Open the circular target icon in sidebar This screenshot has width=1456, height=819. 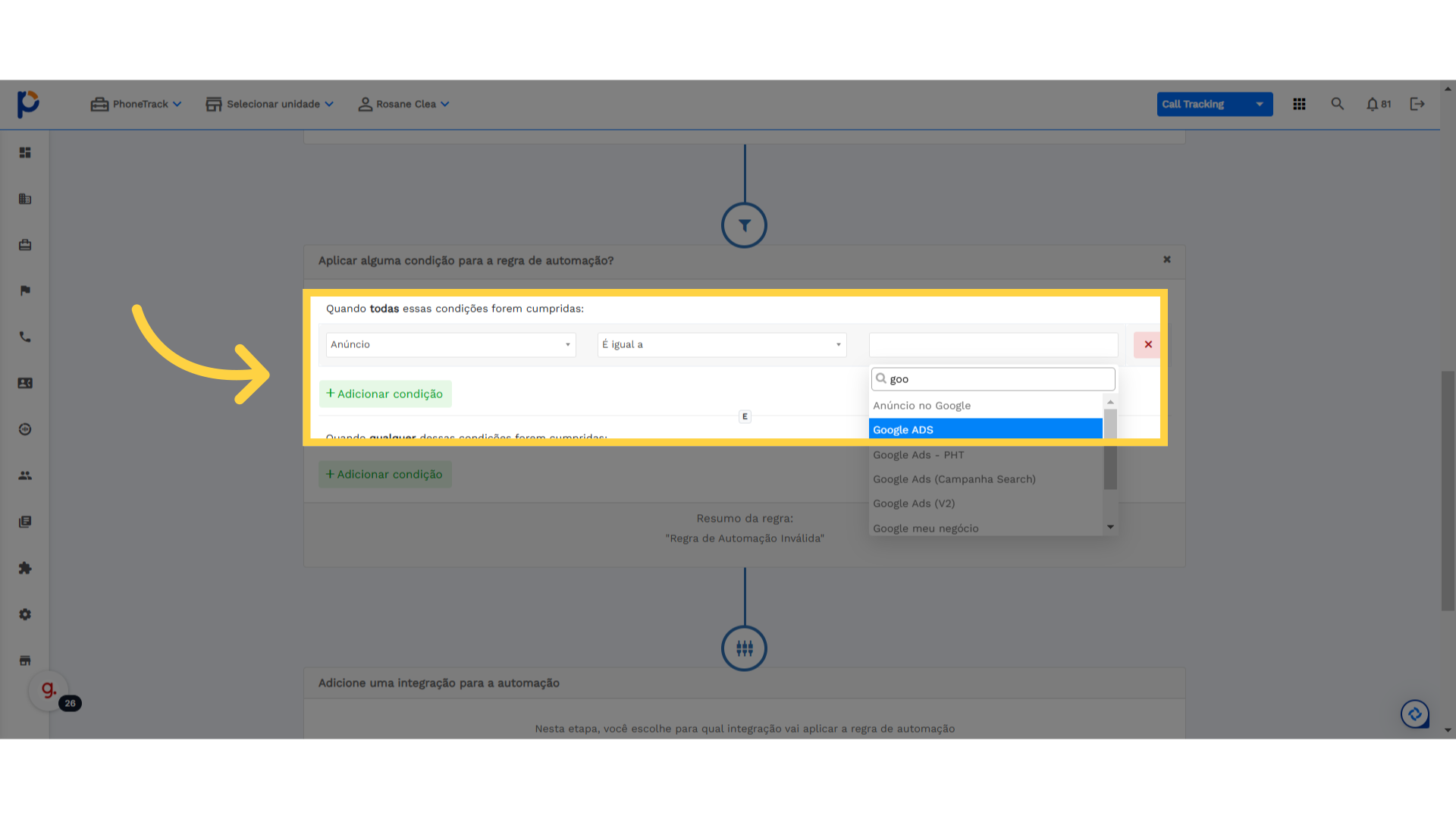coord(25,429)
